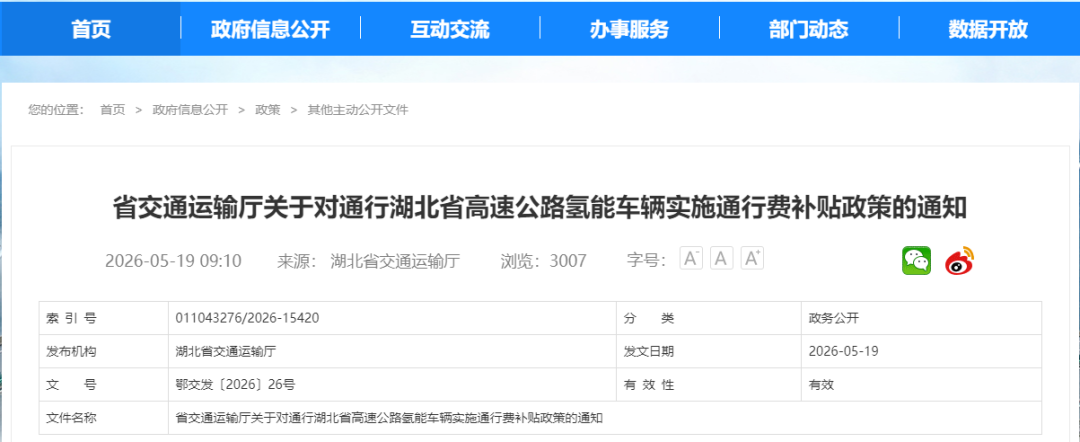1080x442 pixels.
Task: Select 办事服务 in the top navigation
Action: 630,29
